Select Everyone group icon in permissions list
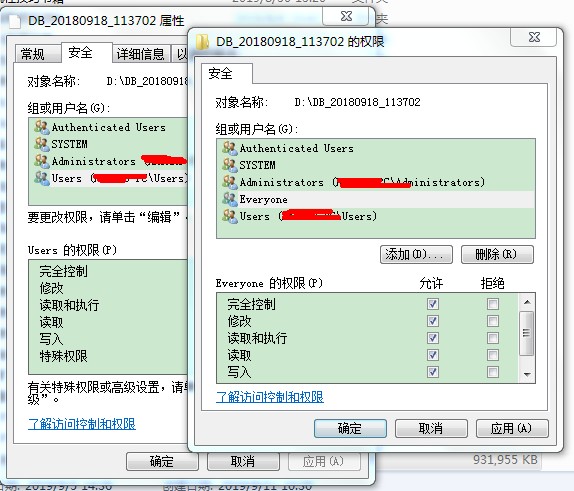 click(230, 200)
